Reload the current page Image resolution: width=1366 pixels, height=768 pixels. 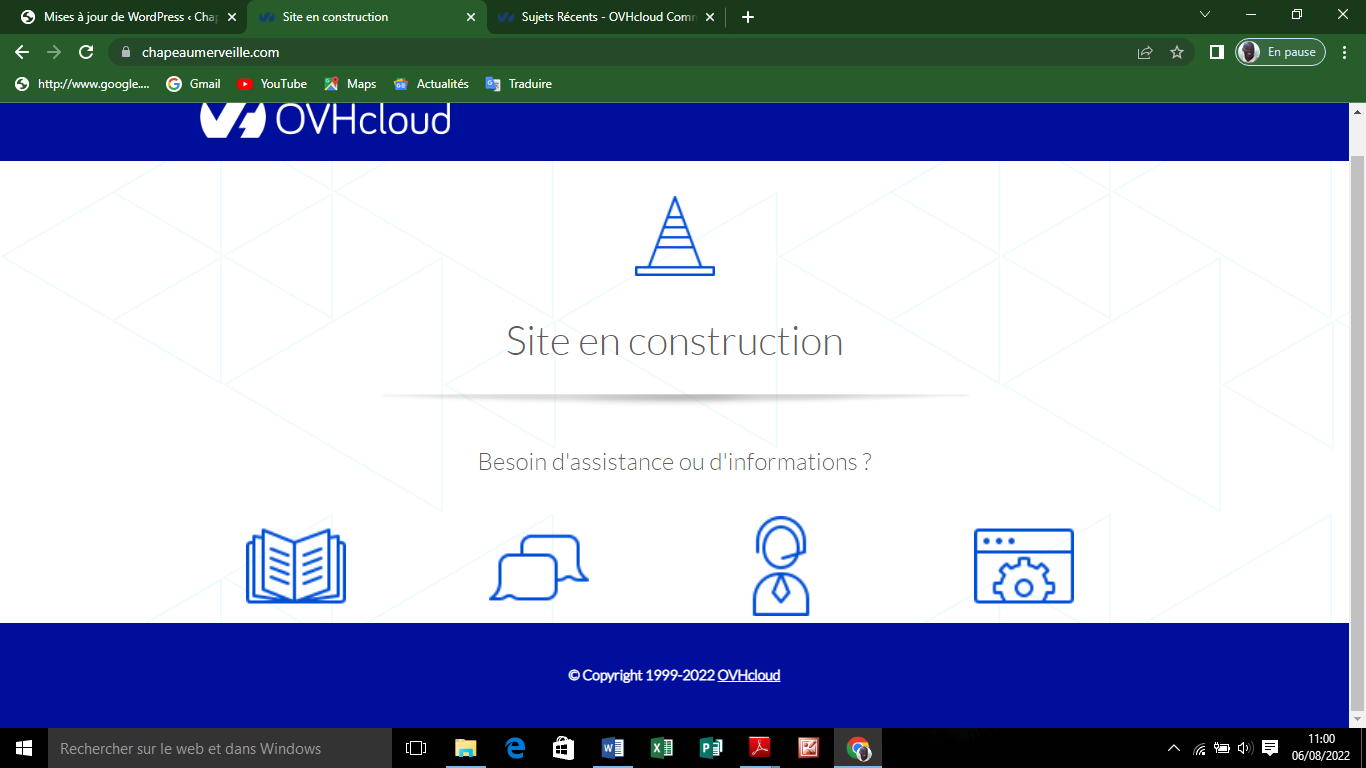click(x=86, y=52)
